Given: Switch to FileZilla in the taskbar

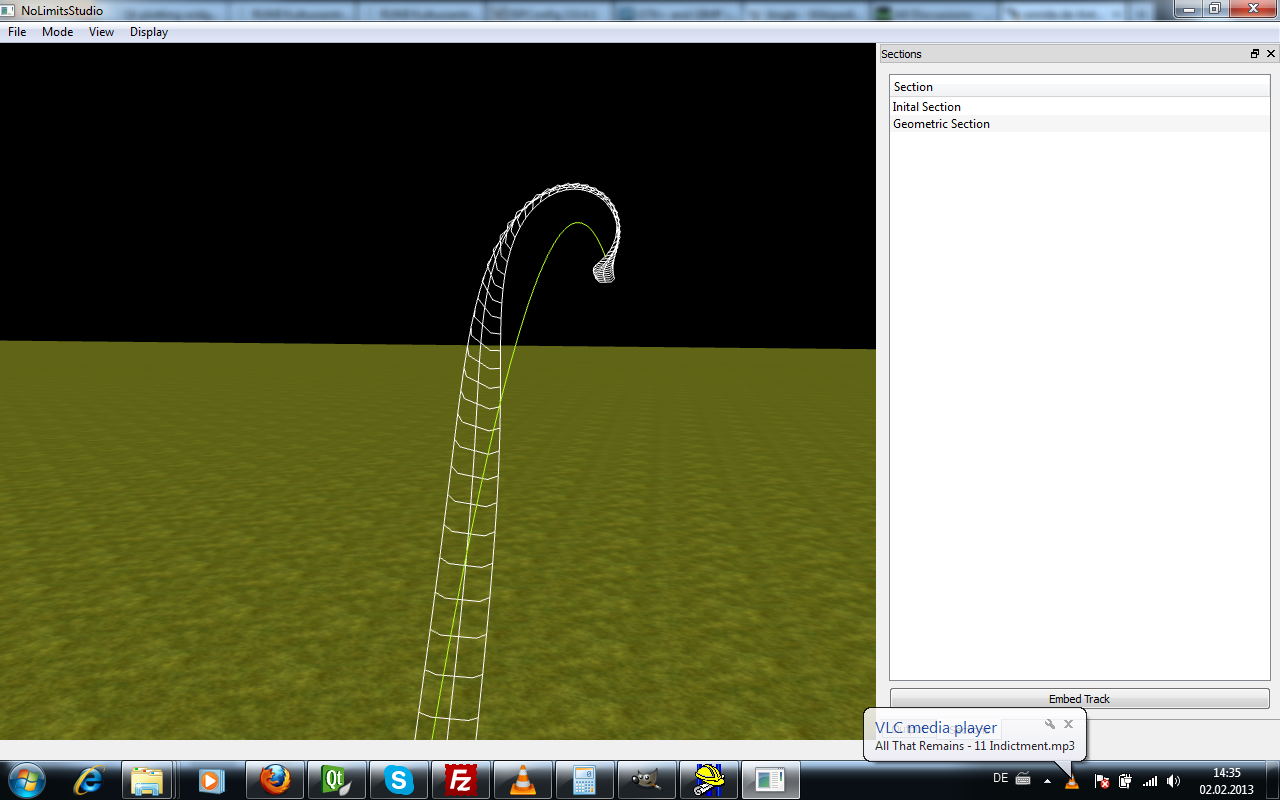Looking at the screenshot, I should (460, 780).
